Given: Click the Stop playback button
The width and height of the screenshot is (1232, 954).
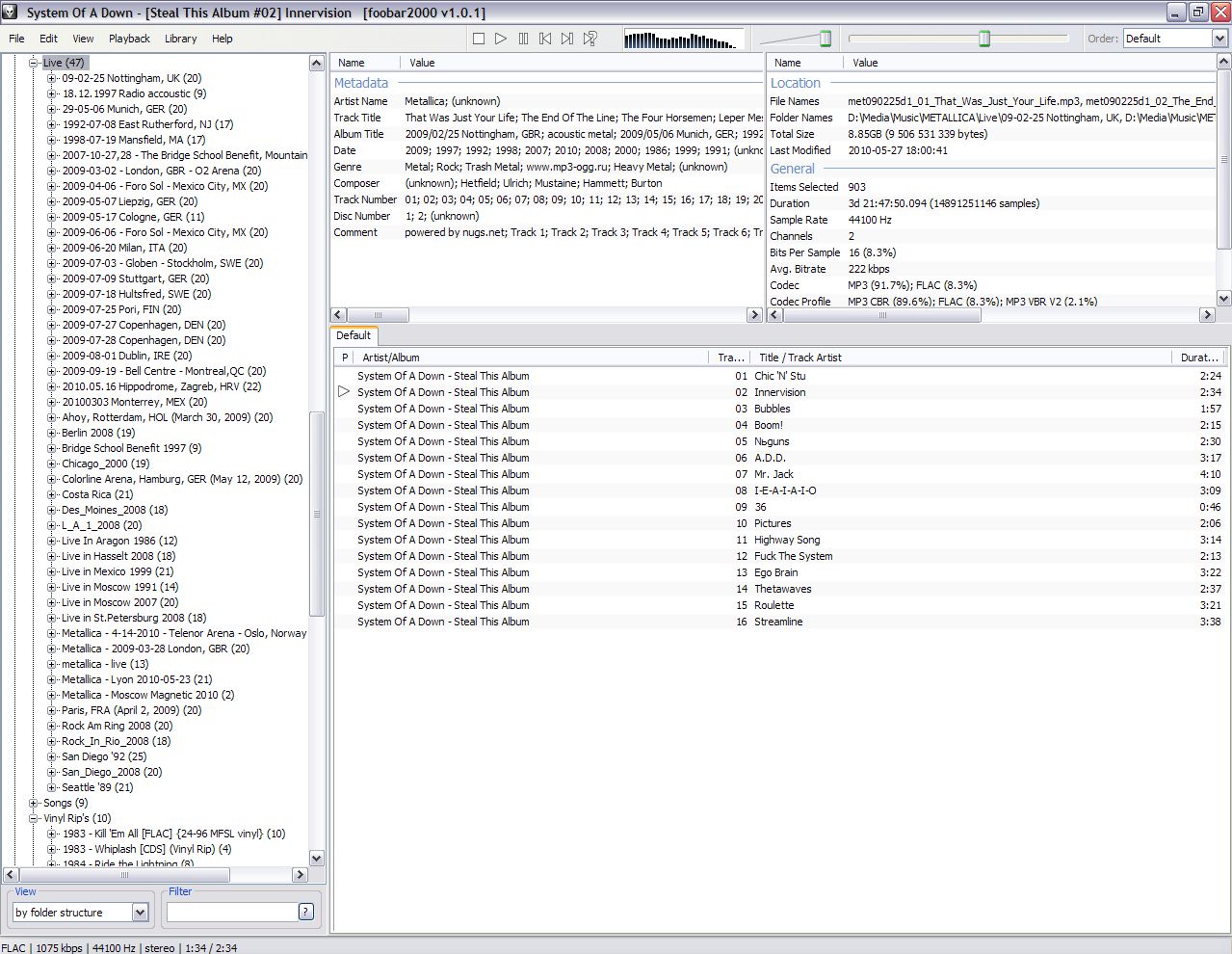Looking at the screenshot, I should coord(479,39).
